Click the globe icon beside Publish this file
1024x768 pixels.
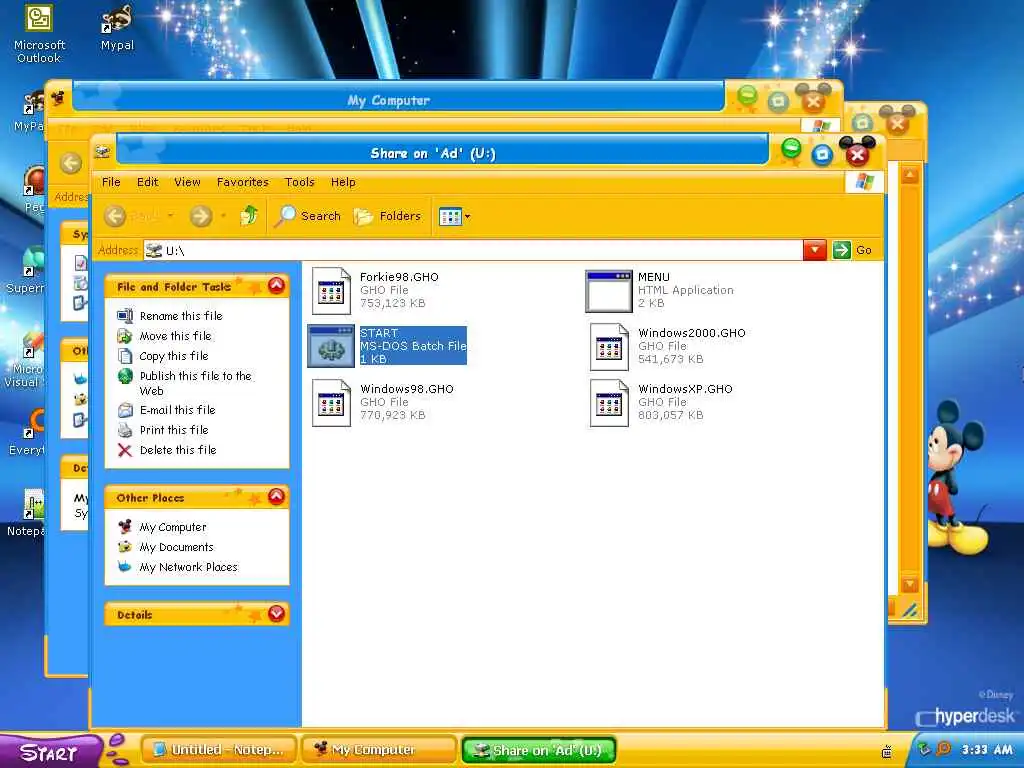125,376
